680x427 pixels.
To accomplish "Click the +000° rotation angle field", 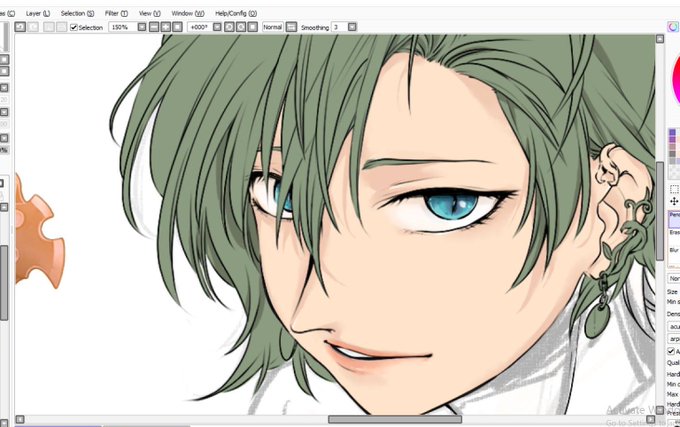I will click(200, 27).
